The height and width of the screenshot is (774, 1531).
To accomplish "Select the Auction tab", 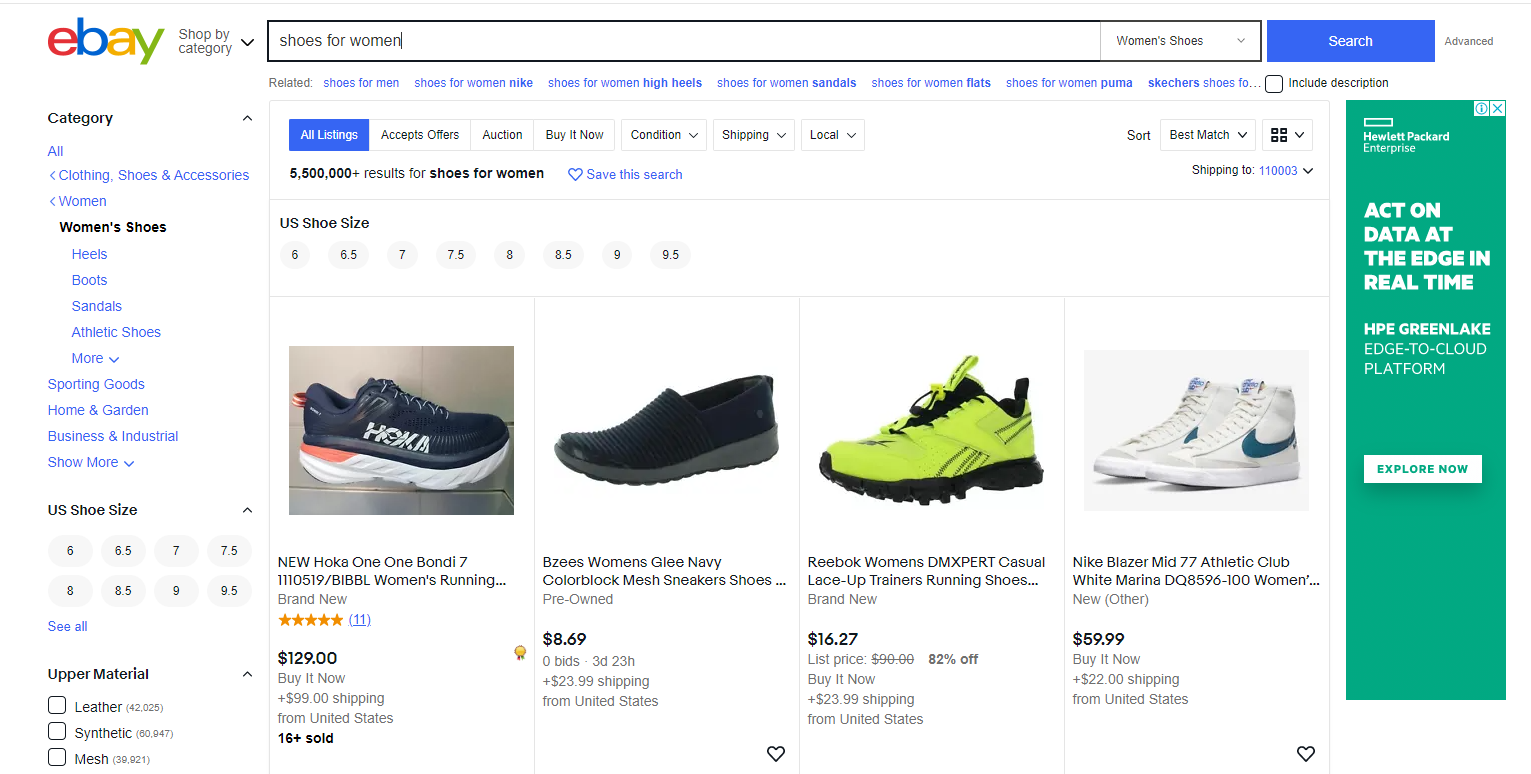I will click(502, 135).
